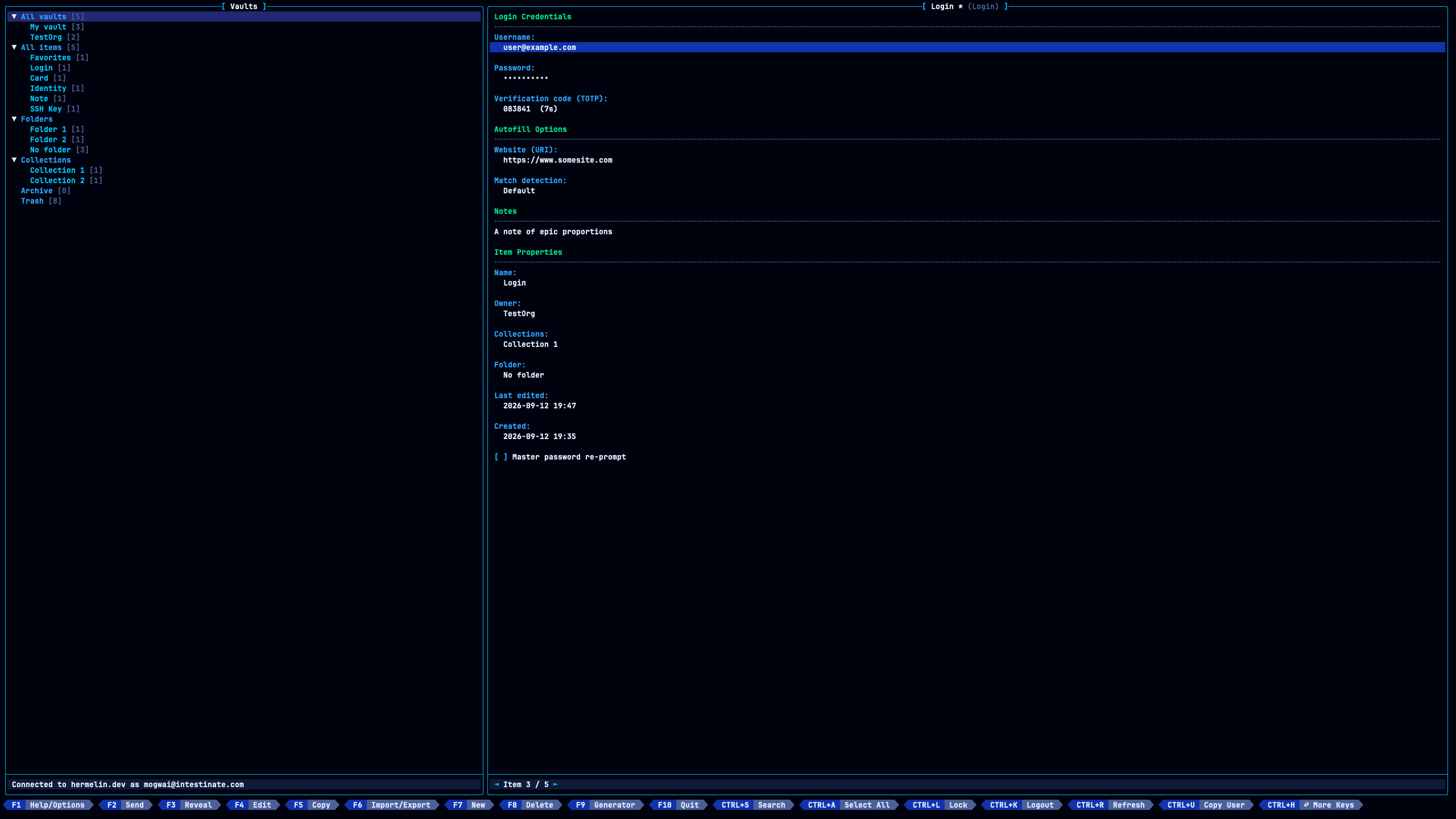1456x819 pixels.
Task: Click F10 Quit in bottom bar
Action: (x=679, y=805)
